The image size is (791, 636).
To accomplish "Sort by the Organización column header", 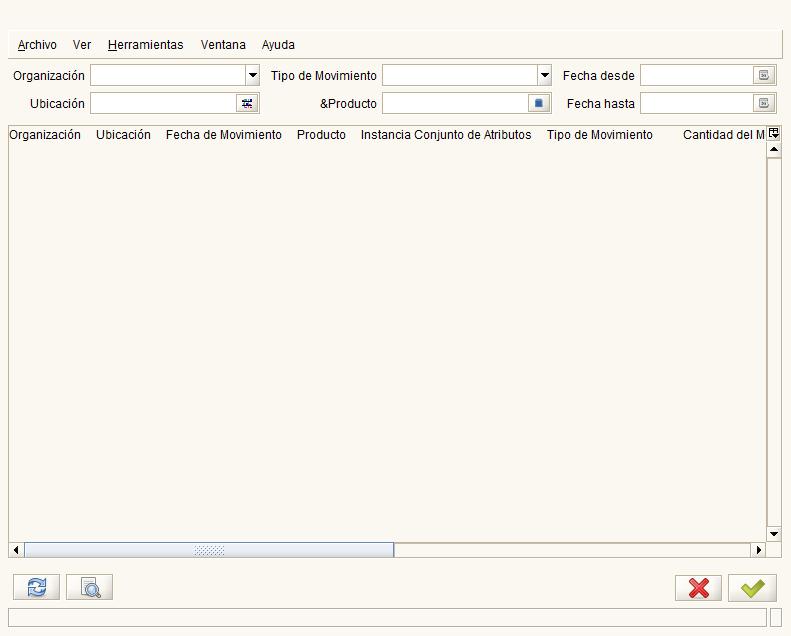I will pos(45,135).
